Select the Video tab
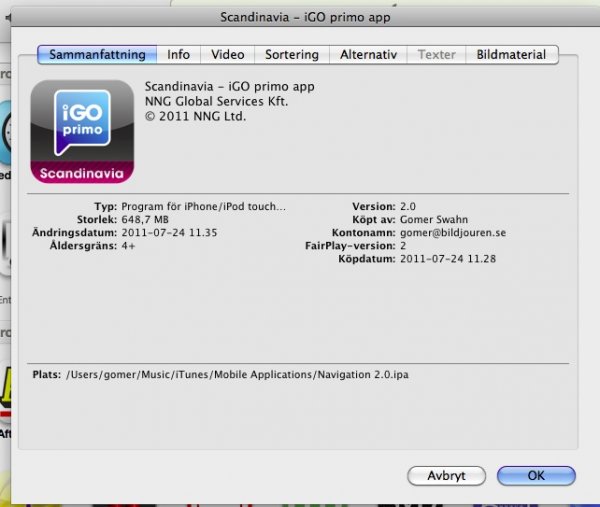Image resolution: width=600 pixels, height=507 pixels. coord(227,55)
